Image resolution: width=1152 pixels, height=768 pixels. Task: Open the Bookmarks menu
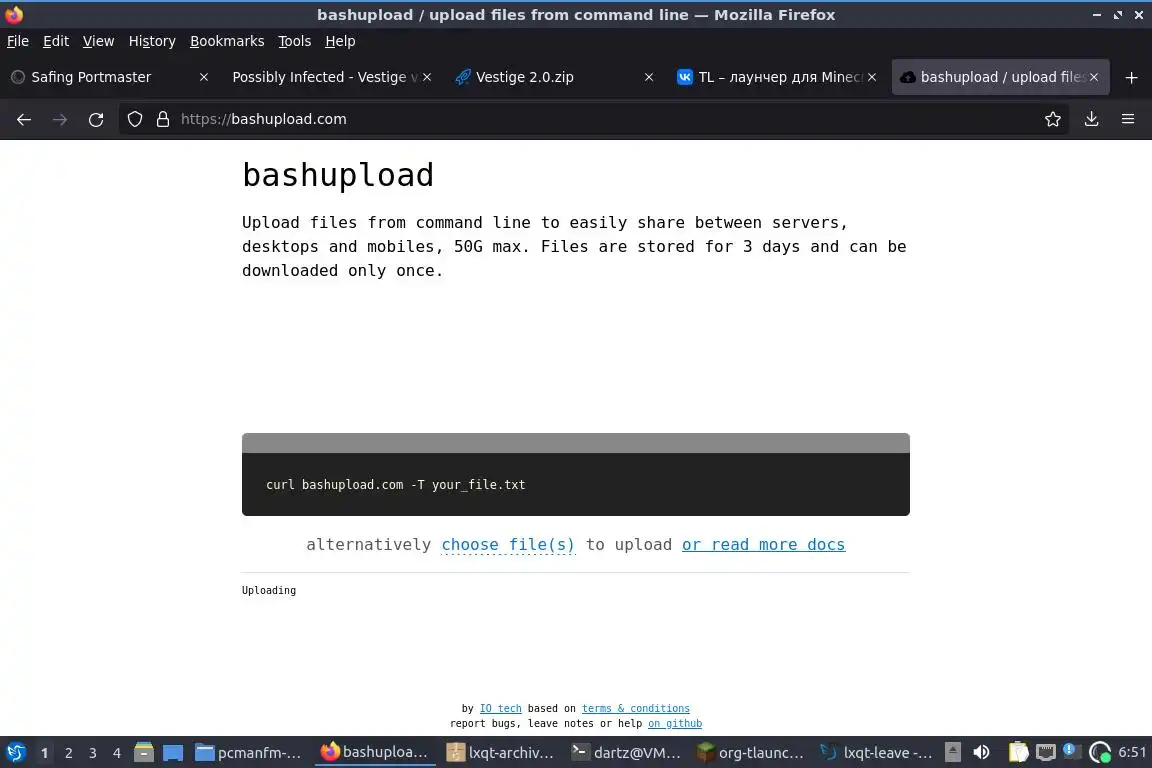pyautogui.click(x=227, y=41)
